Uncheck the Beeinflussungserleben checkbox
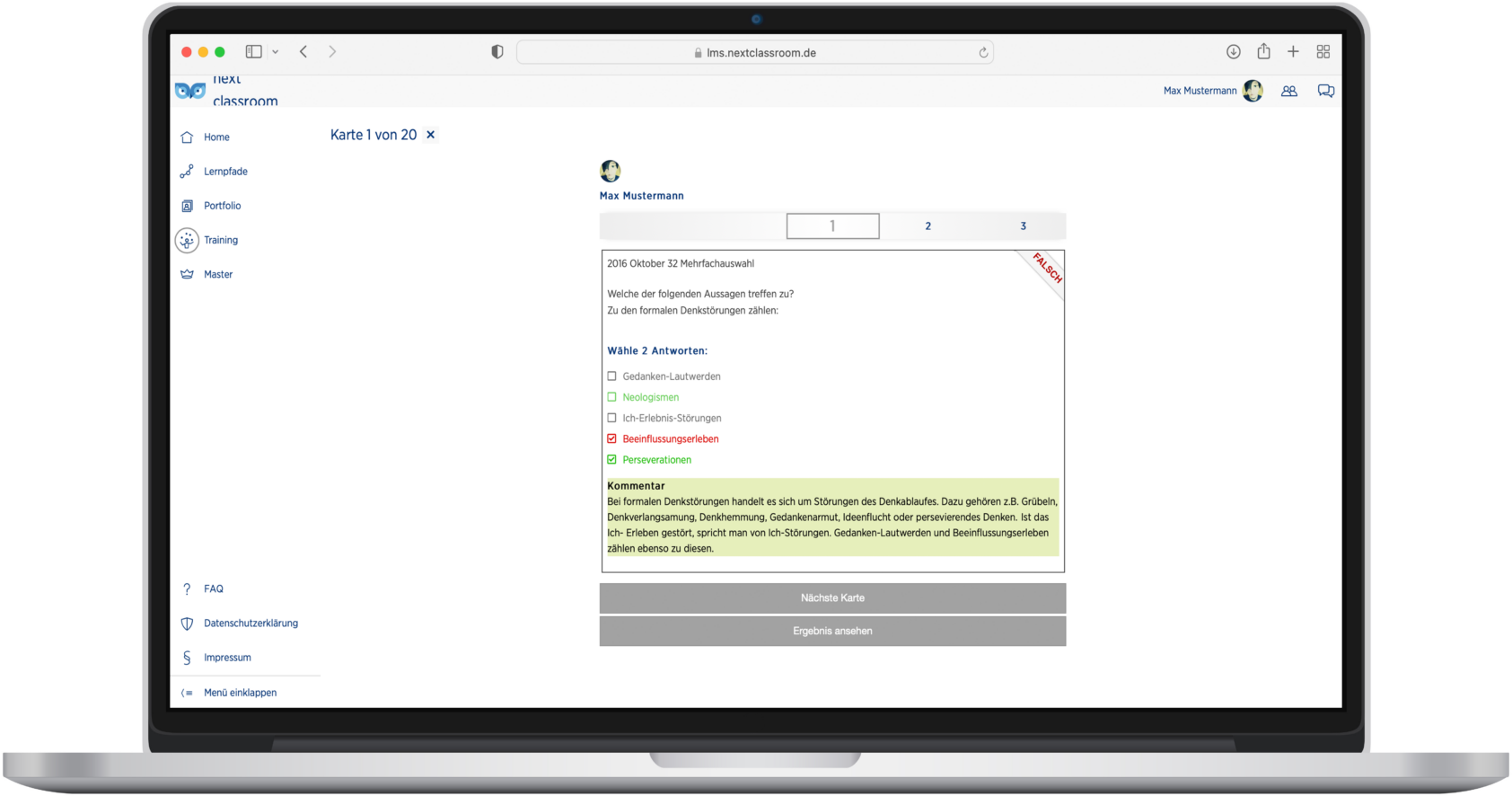This screenshot has width=1512, height=796. [x=612, y=439]
